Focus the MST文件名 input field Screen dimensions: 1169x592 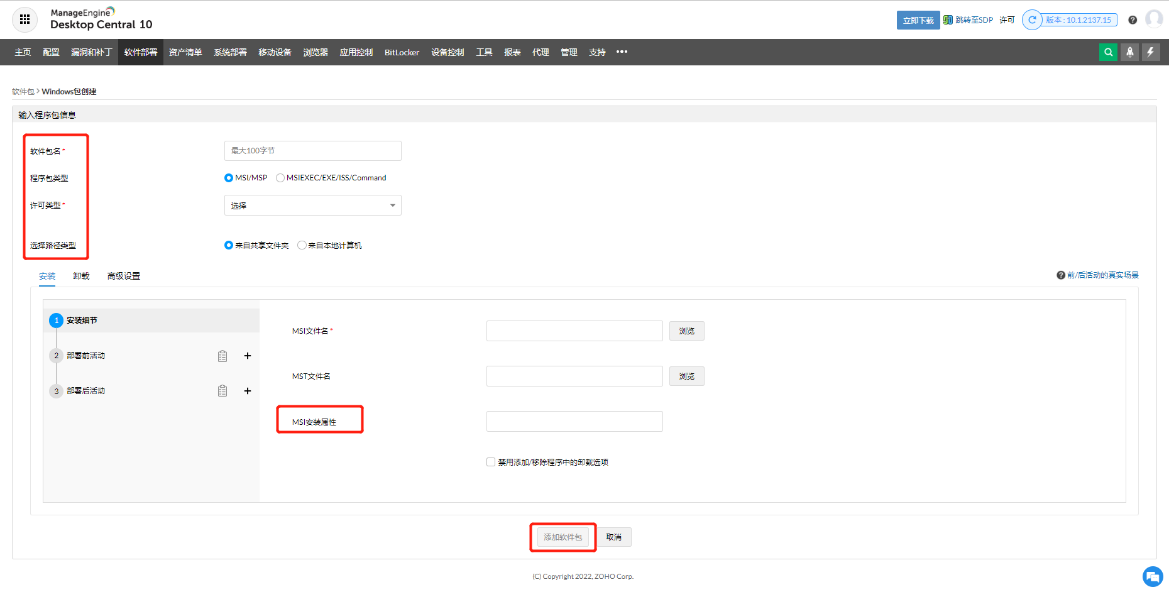[574, 377]
